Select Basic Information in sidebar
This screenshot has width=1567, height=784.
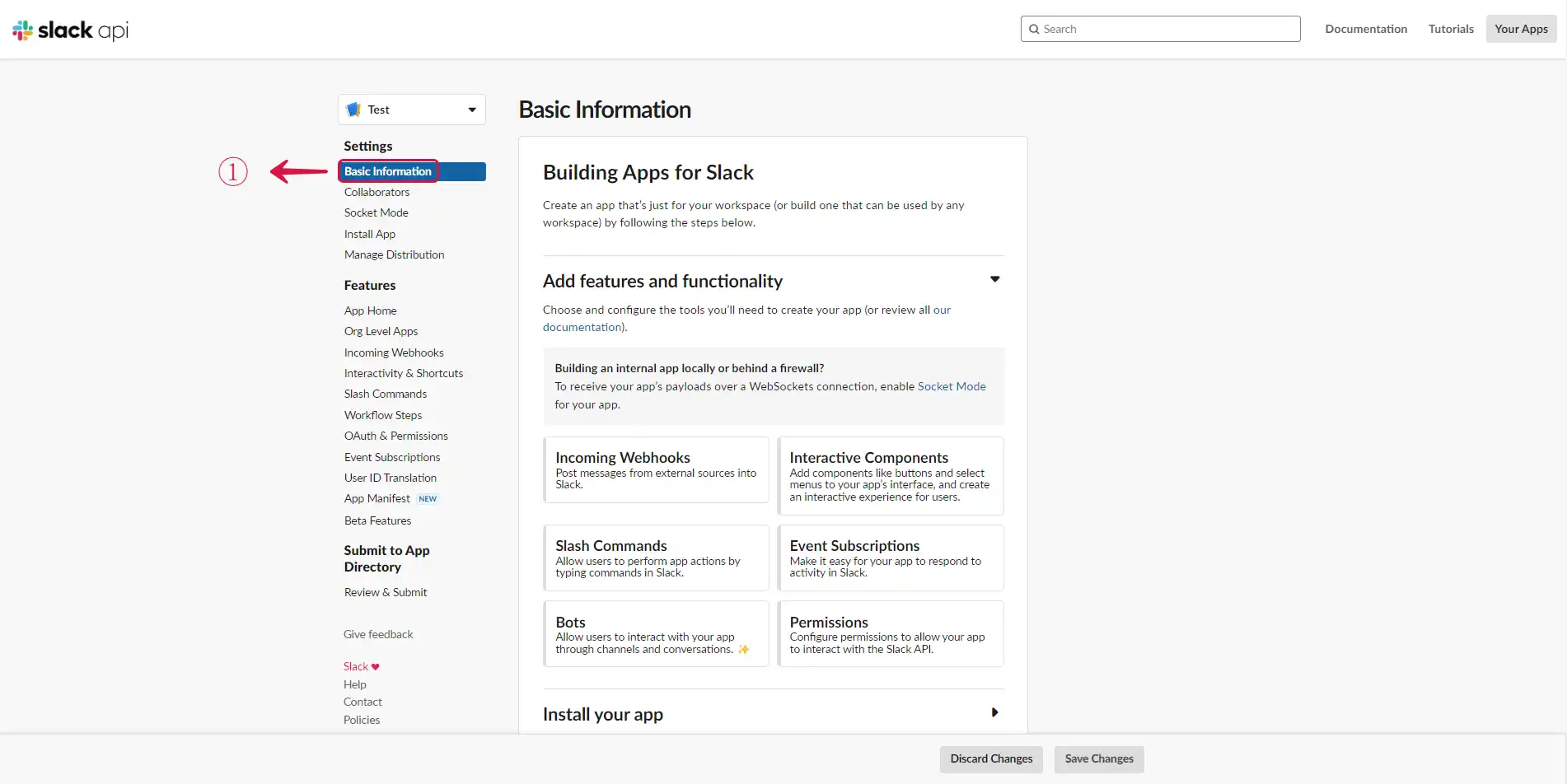[x=412, y=171]
